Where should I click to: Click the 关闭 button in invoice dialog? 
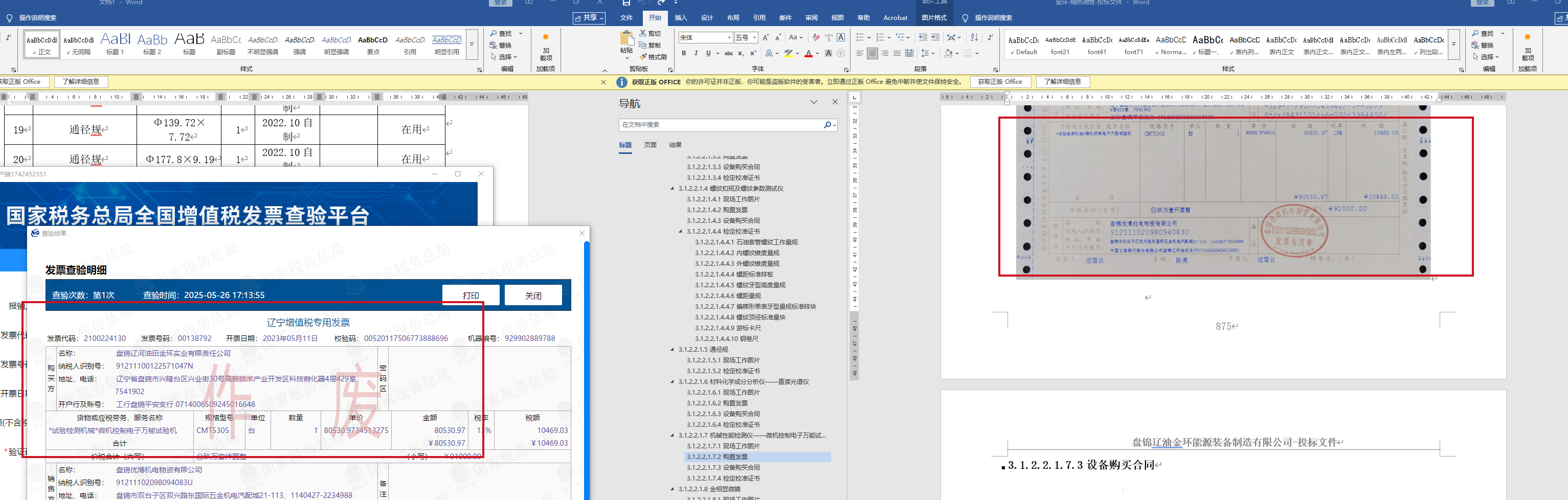[x=533, y=296]
